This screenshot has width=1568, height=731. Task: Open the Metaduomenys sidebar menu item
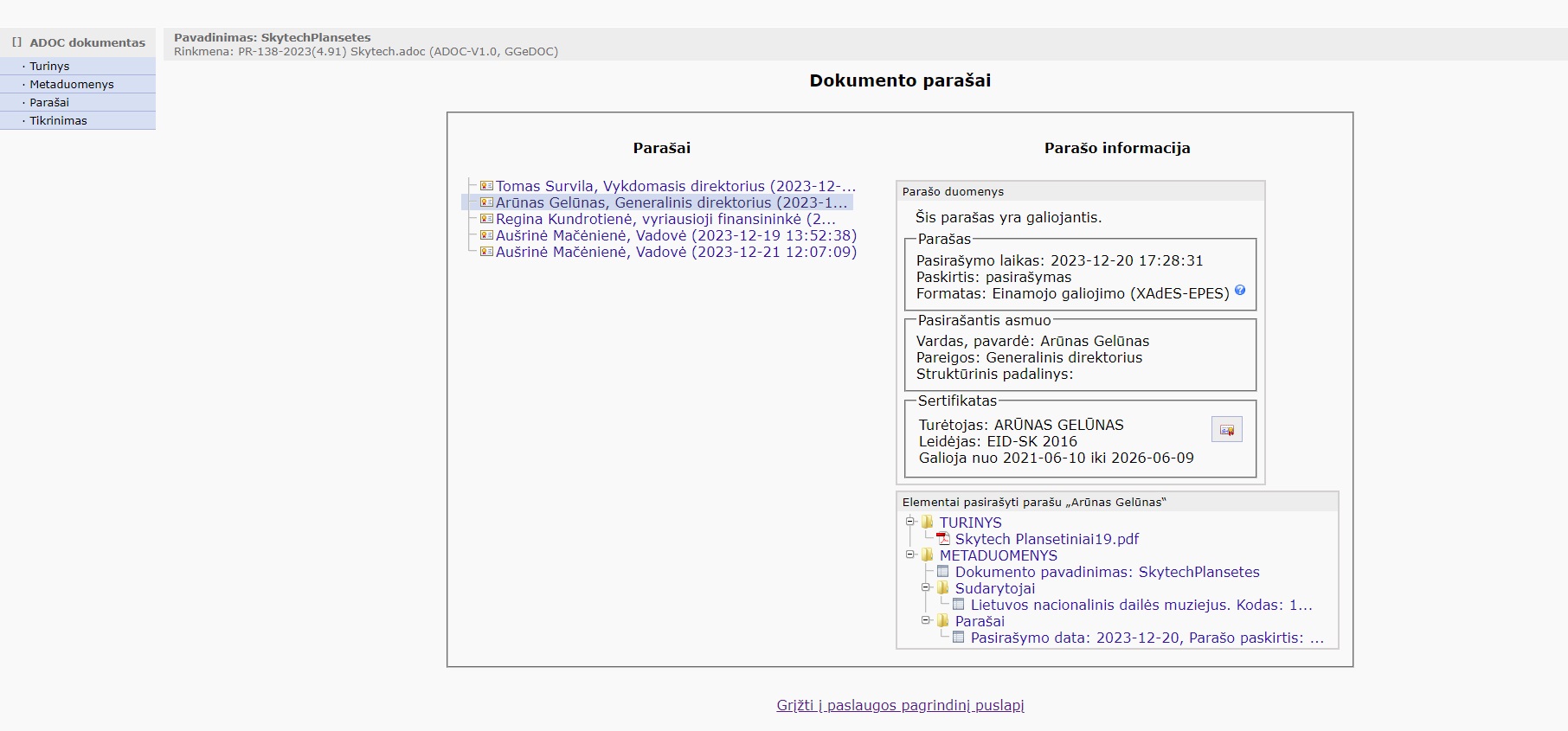[72, 85]
